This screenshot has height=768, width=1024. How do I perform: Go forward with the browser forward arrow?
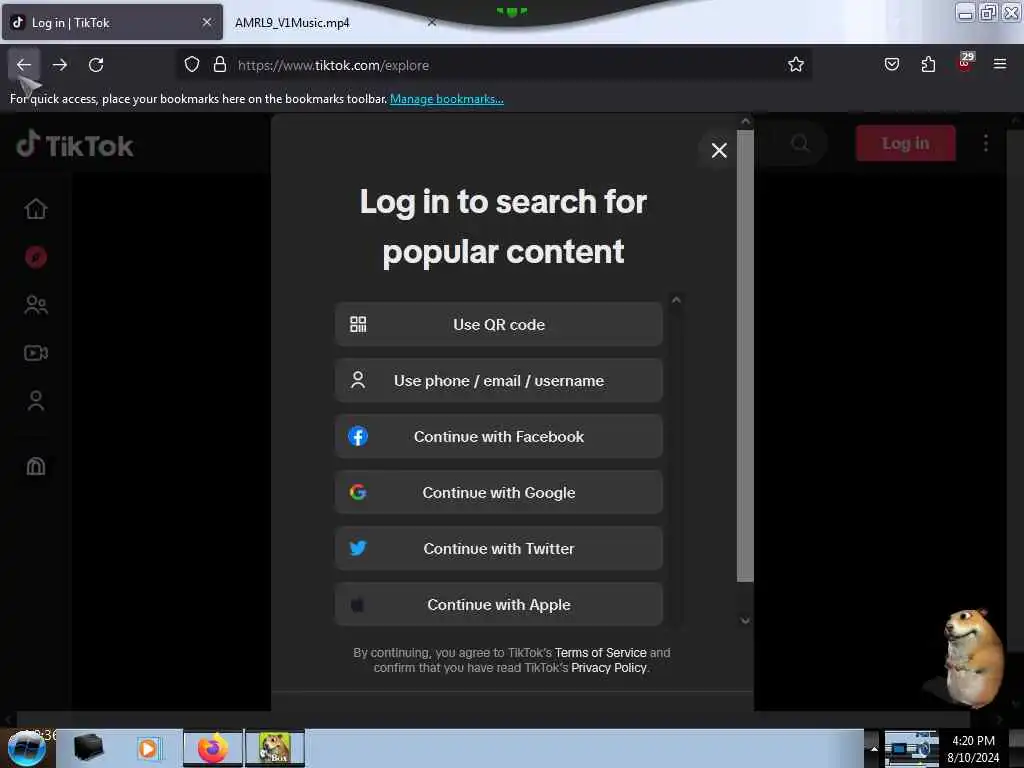point(60,65)
